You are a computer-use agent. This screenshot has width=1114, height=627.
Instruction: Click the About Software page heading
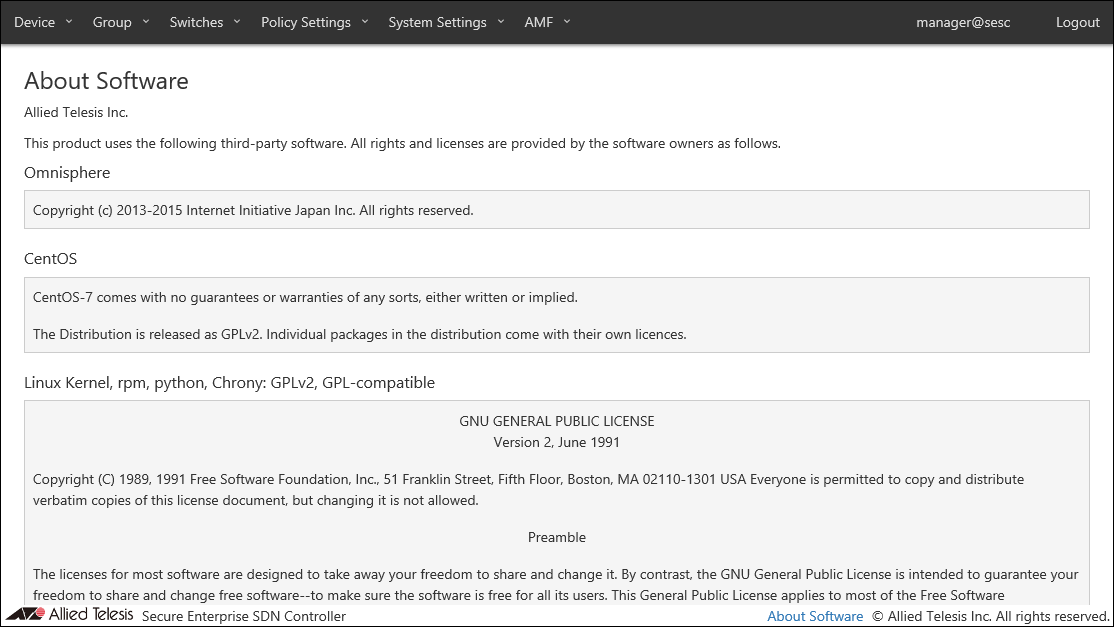click(106, 81)
